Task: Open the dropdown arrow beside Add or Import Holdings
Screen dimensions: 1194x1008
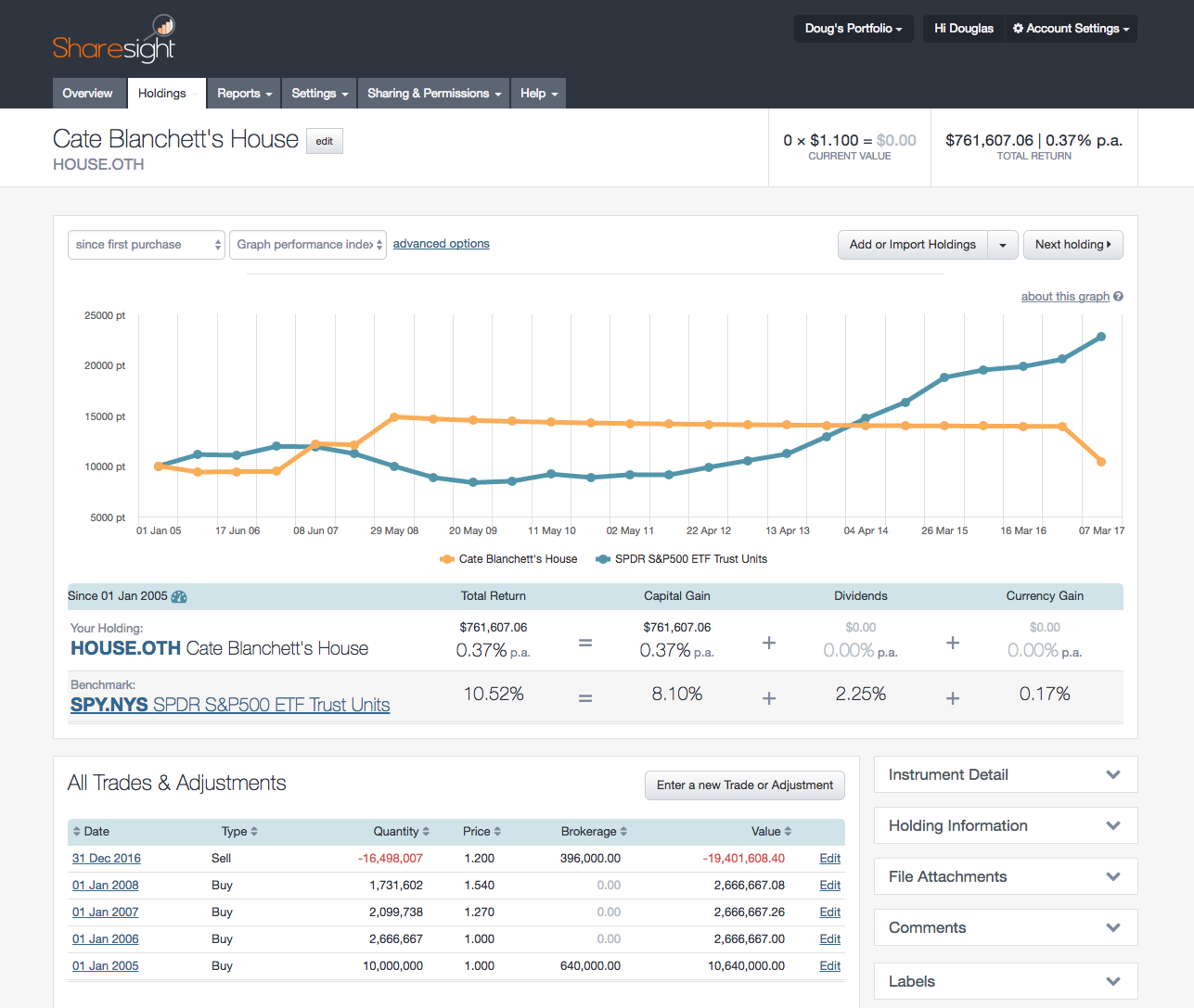Action: 1003,245
